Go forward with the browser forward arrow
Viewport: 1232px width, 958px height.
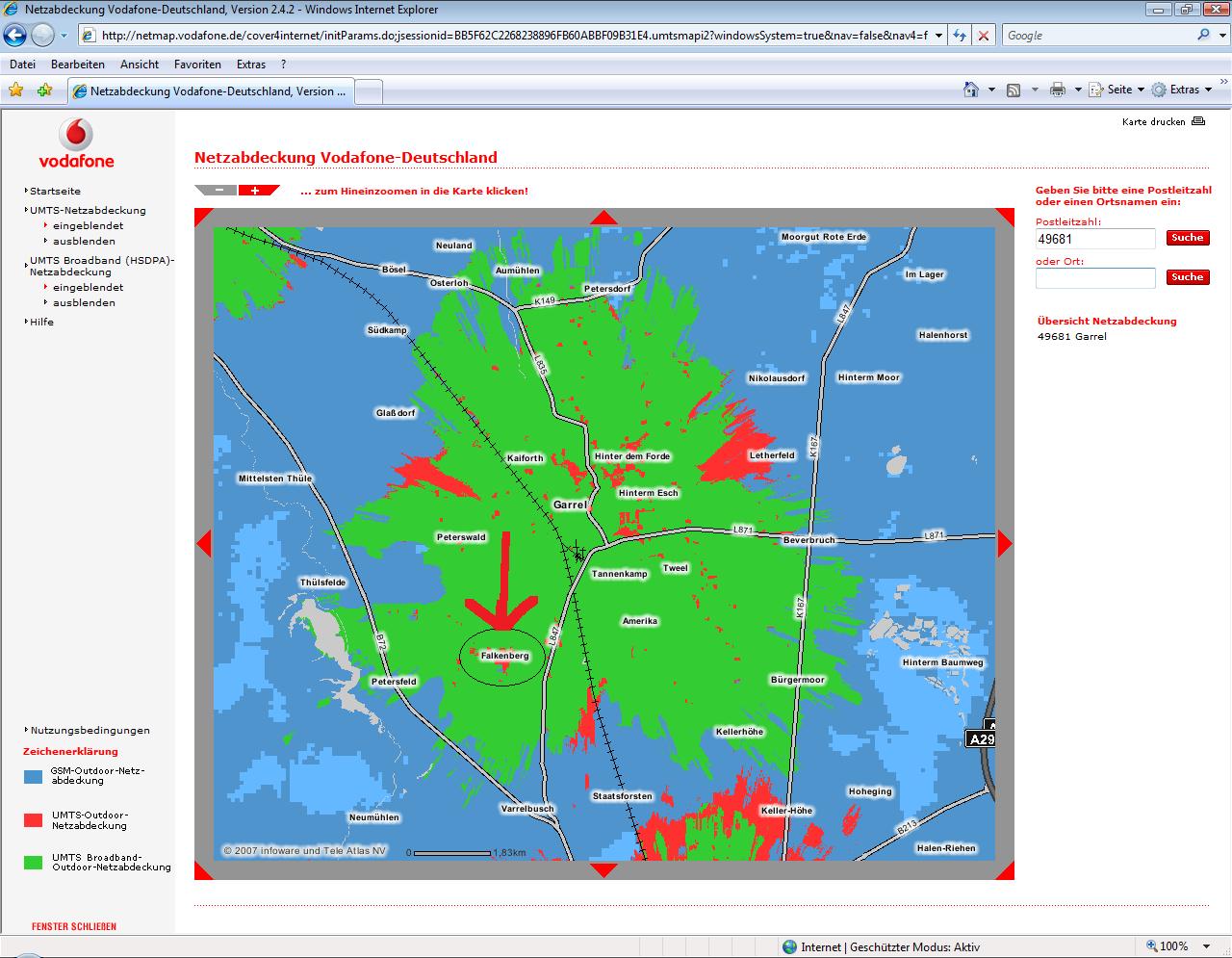click(42, 36)
